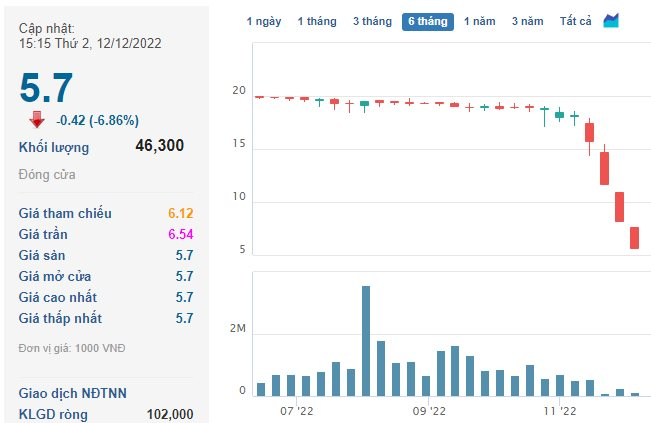Click the Giá trần label
651x423 pixels.
[x=43, y=235]
